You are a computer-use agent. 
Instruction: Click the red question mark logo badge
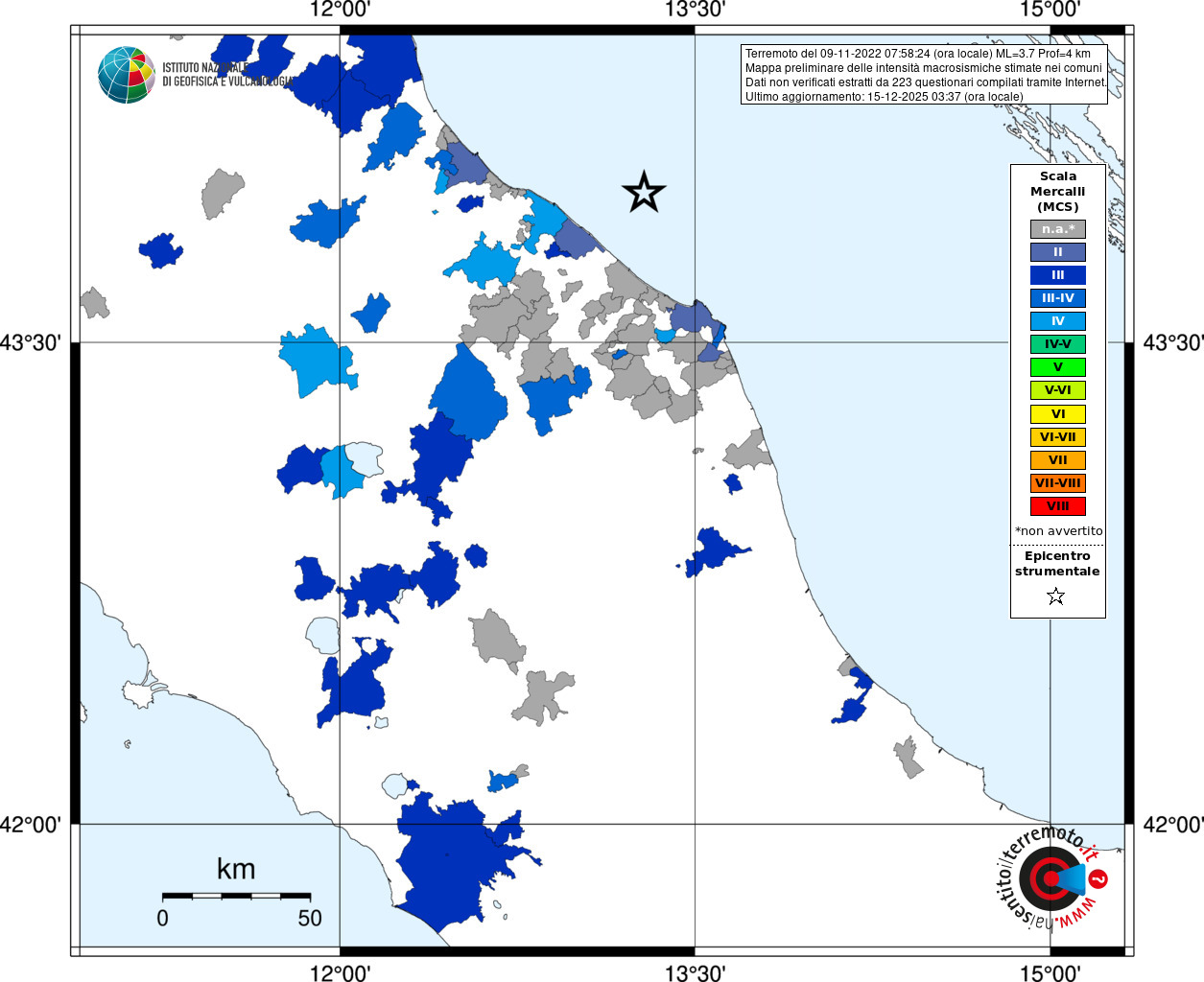pyautogui.click(x=1099, y=878)
